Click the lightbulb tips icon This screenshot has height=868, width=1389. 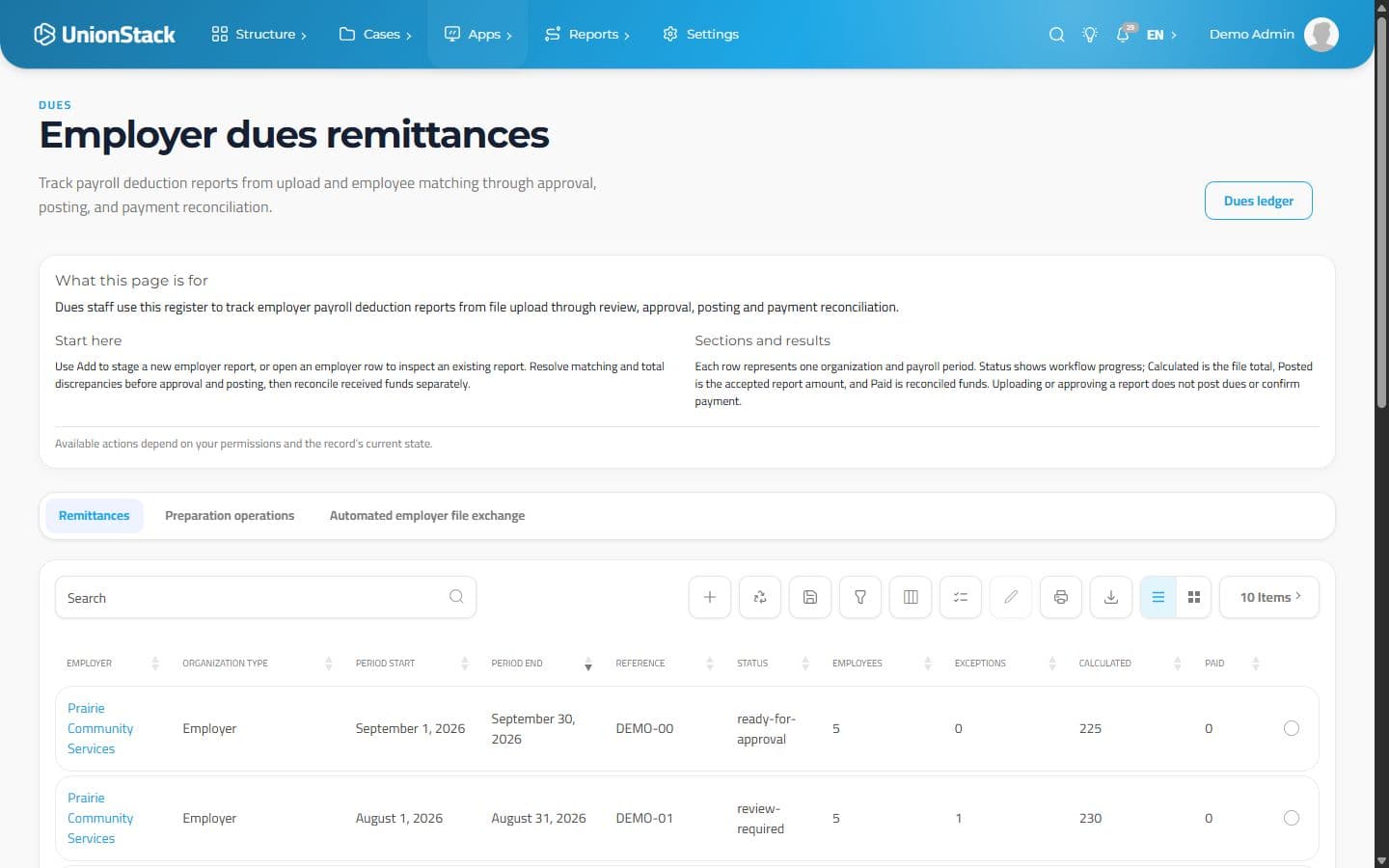[1090, 35]
